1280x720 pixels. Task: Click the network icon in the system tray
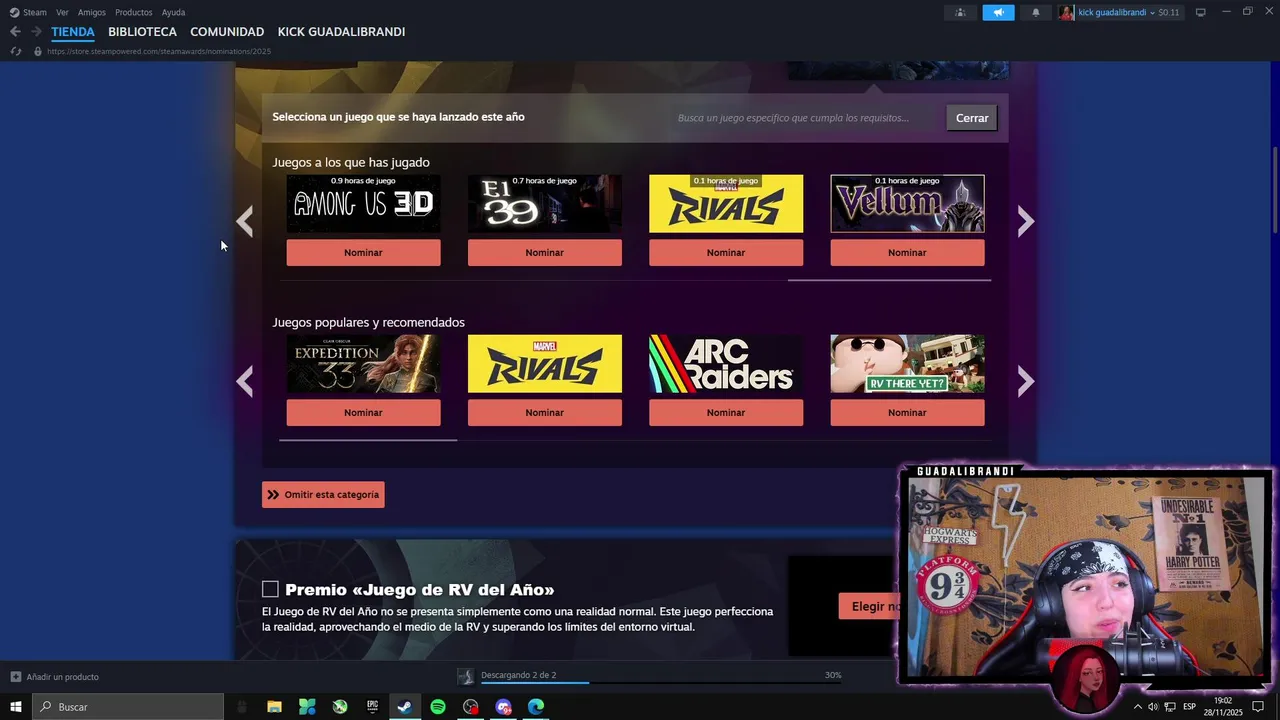(x=1170, y=707)
